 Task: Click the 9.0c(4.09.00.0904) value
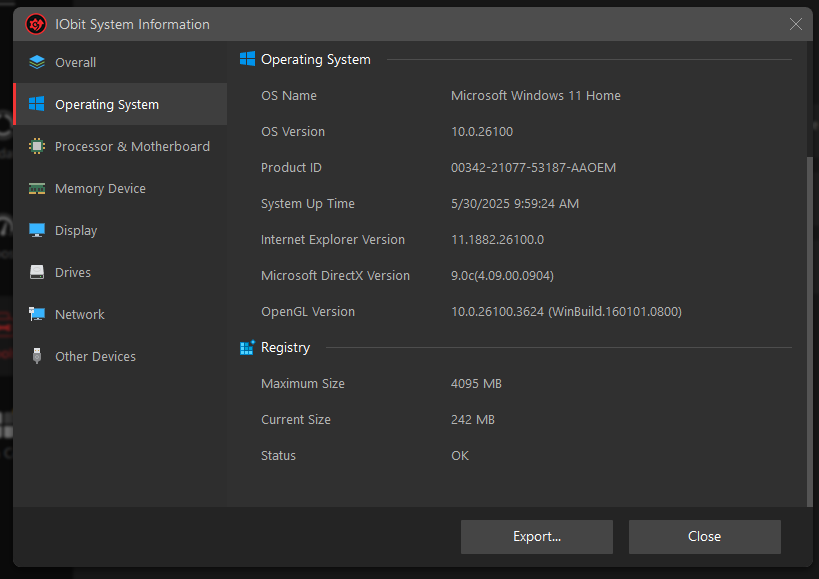pyautogui.click(x=502, y=276)
